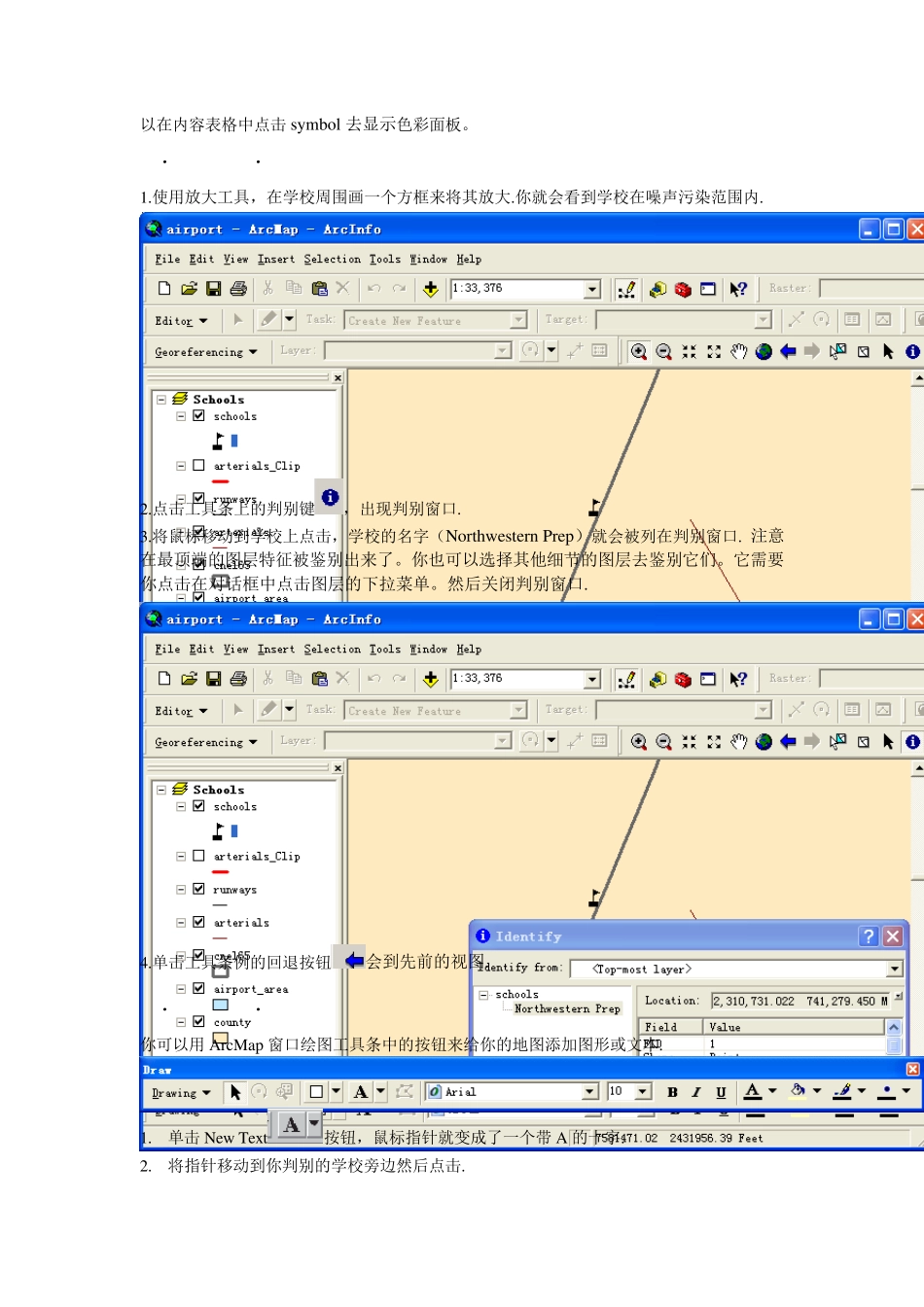924x1307 pixels.
Task: Open Arial font name dropdown
Action: pyautogui.click(x=589, y=1092)
